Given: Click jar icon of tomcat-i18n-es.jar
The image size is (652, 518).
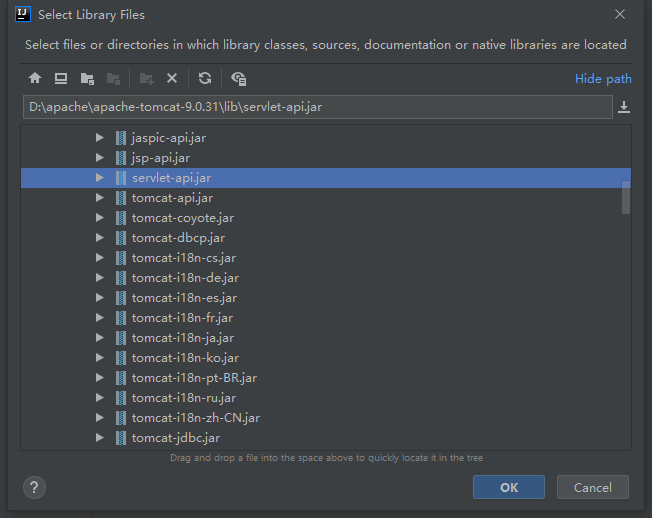Looking at the screenshot, I should [121, 297].
